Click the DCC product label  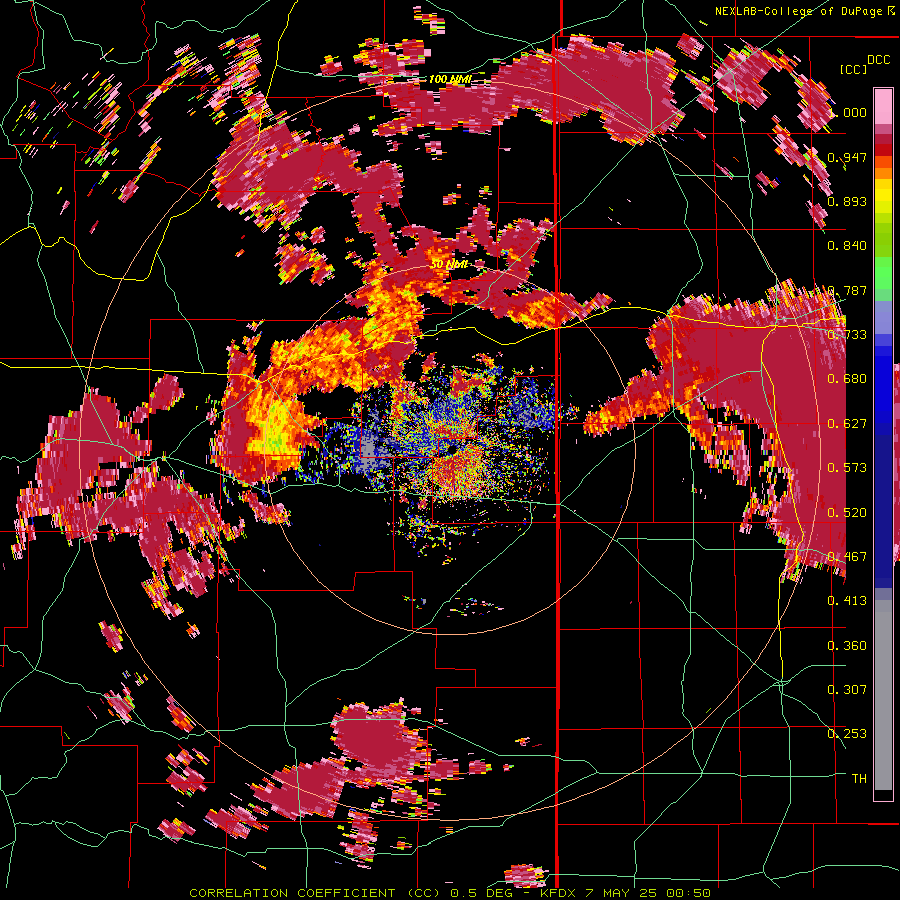[x=879, y=60]
